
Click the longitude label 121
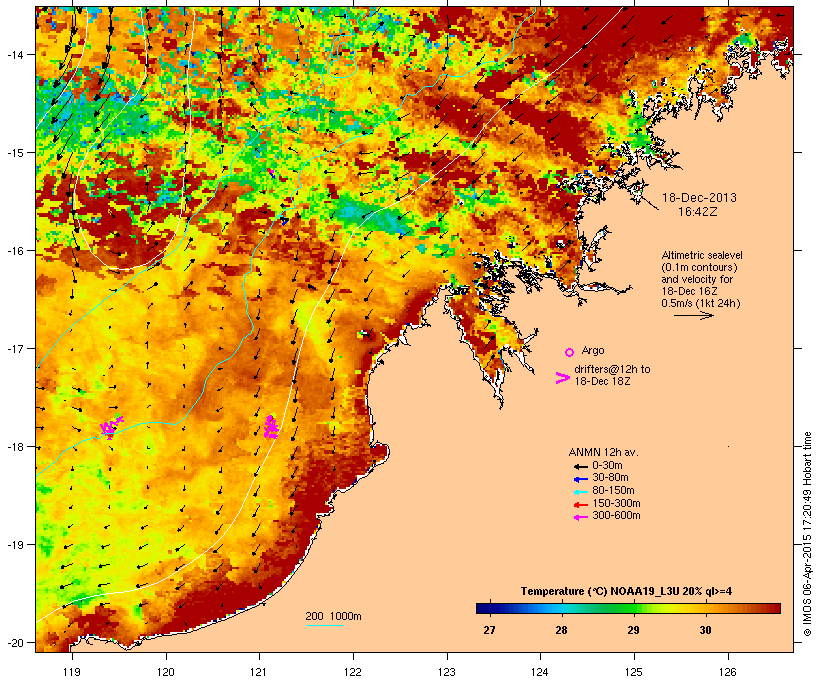(x=259, y=672)
